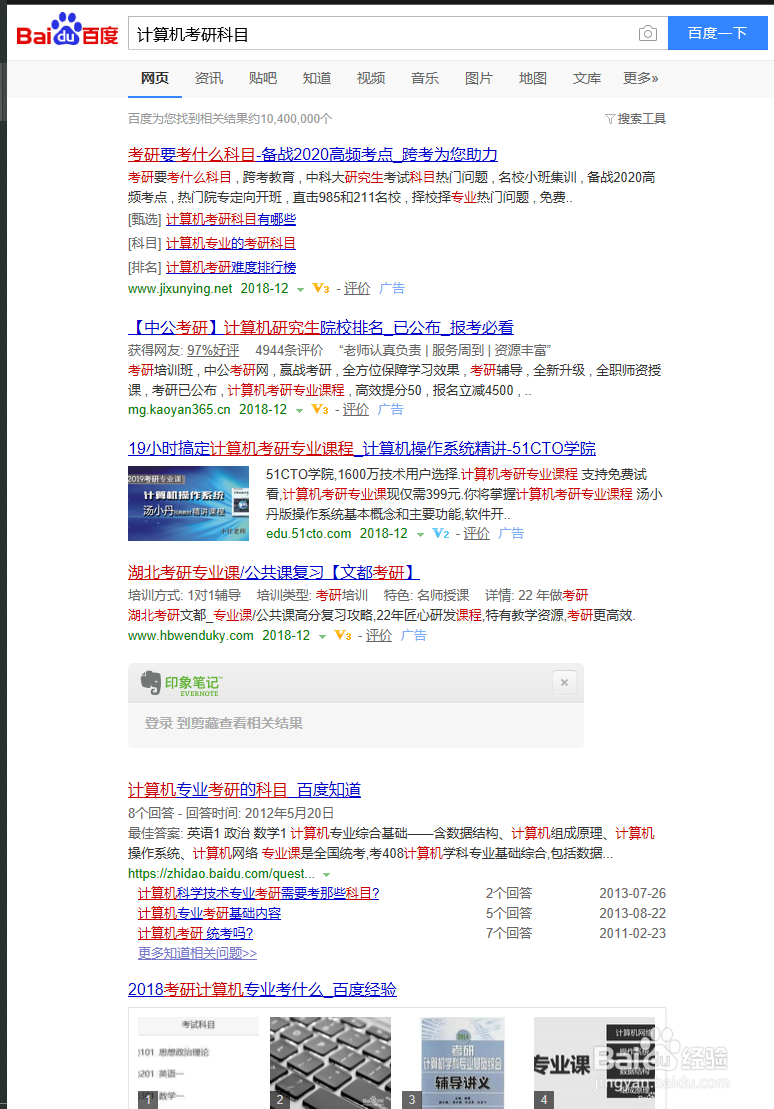Open 计算机专业考研基础内容 question
Screen dimensions: 774x1109
pyautogui.click(x=209, y=913)
